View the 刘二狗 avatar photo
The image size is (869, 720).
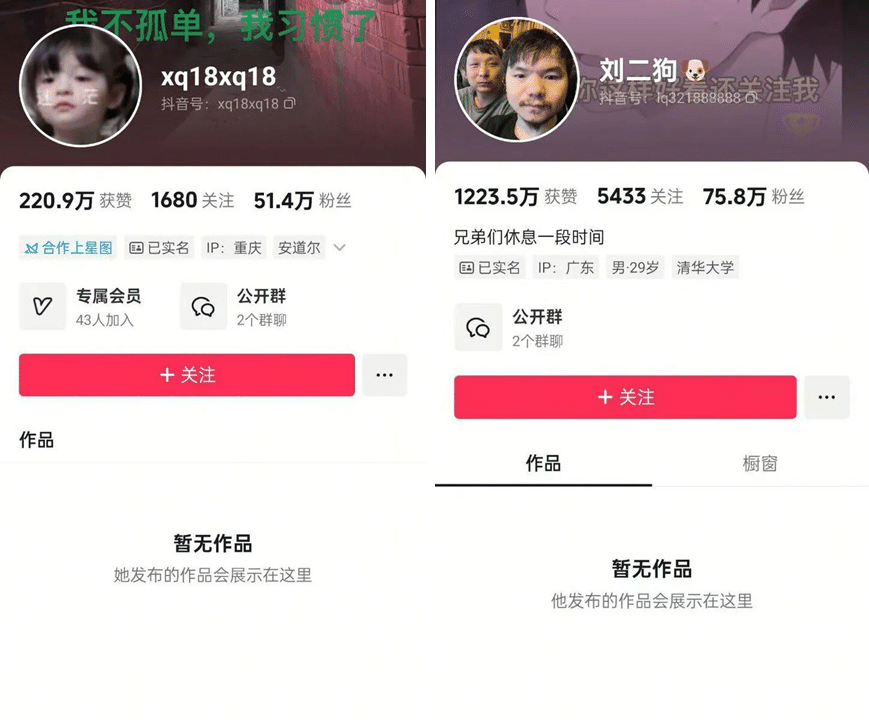[517, 79]
